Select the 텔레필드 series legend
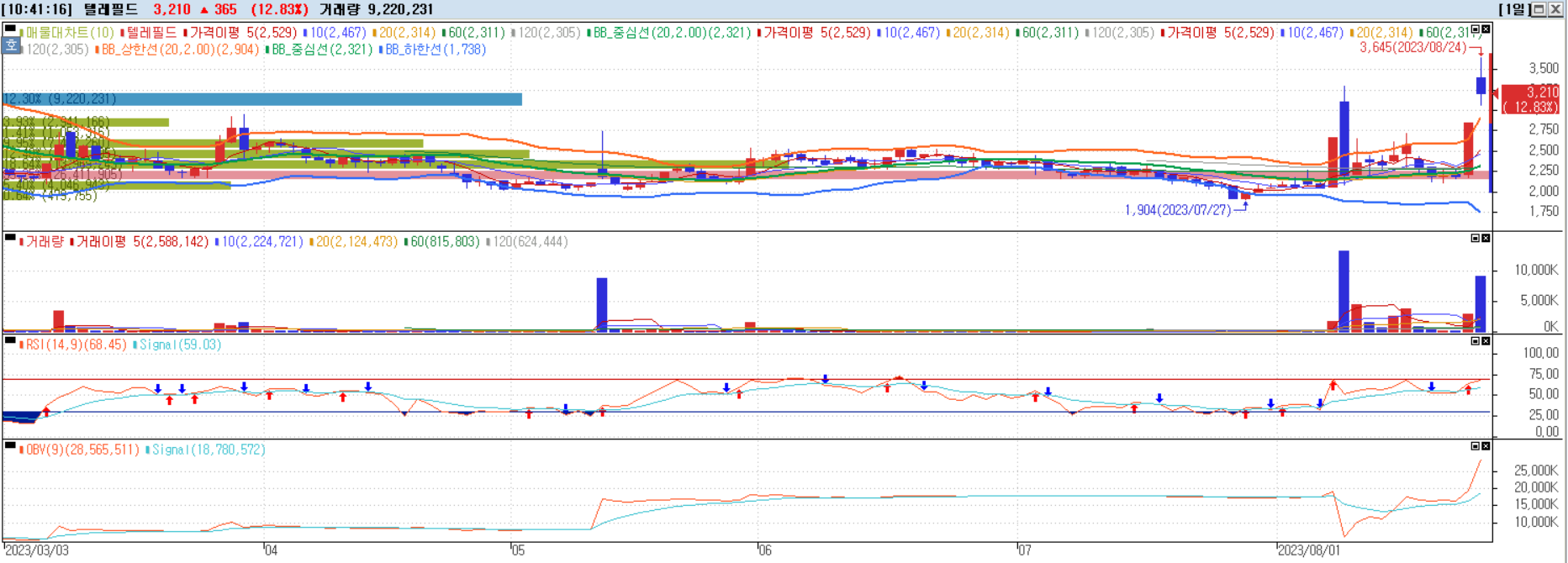 [x=150, y=33]
